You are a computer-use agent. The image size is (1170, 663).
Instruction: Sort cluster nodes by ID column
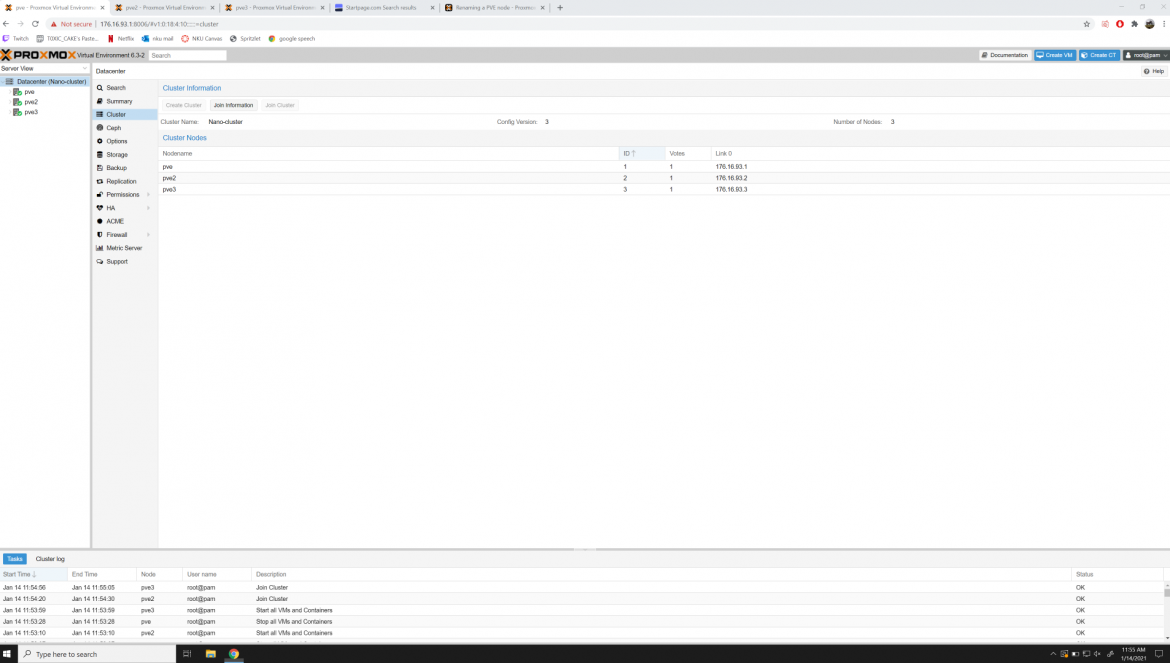tap(642, 154)
